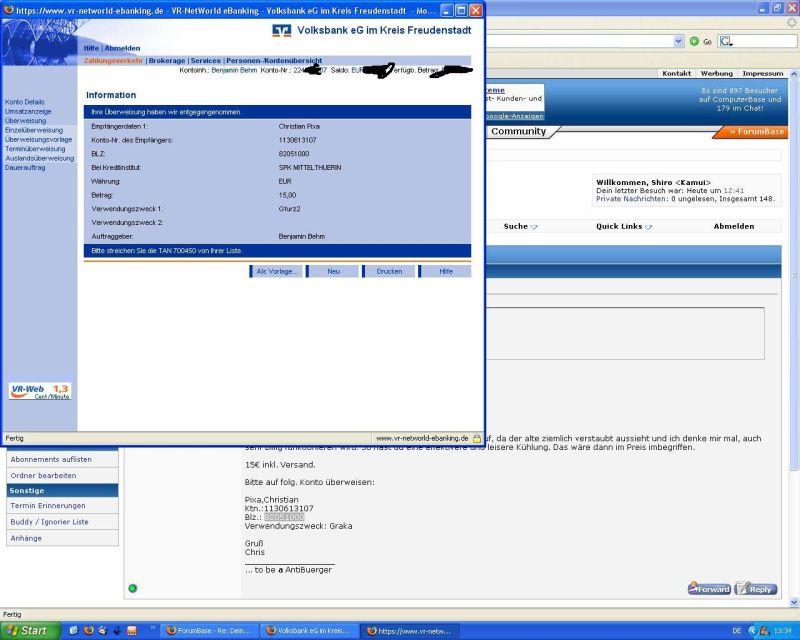Click the Kontakt link
Image resolution: width=800 pixels, height=640 pixels.
[x=677, y=73]
